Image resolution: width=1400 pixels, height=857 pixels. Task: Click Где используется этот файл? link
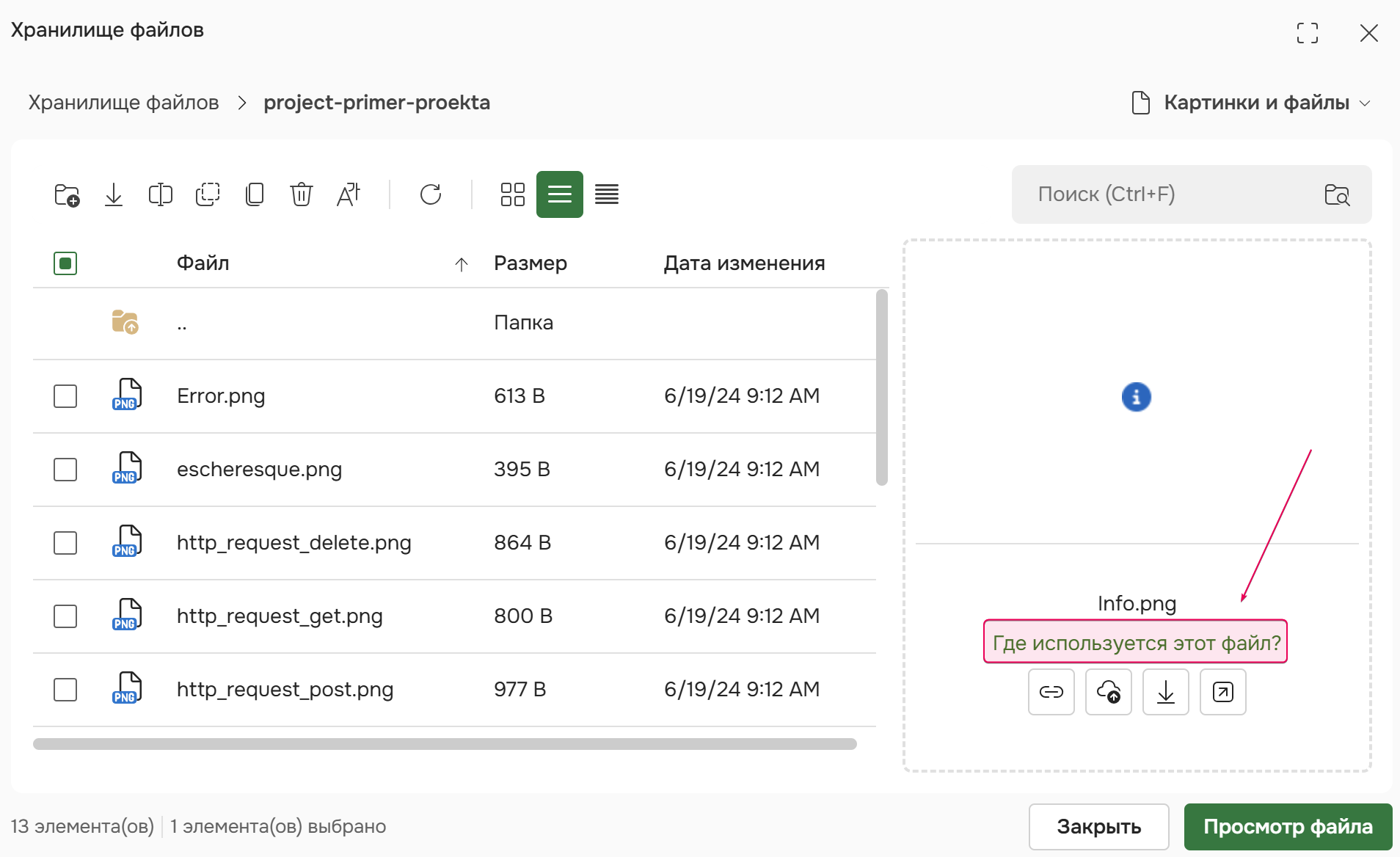coord(1136,643)
